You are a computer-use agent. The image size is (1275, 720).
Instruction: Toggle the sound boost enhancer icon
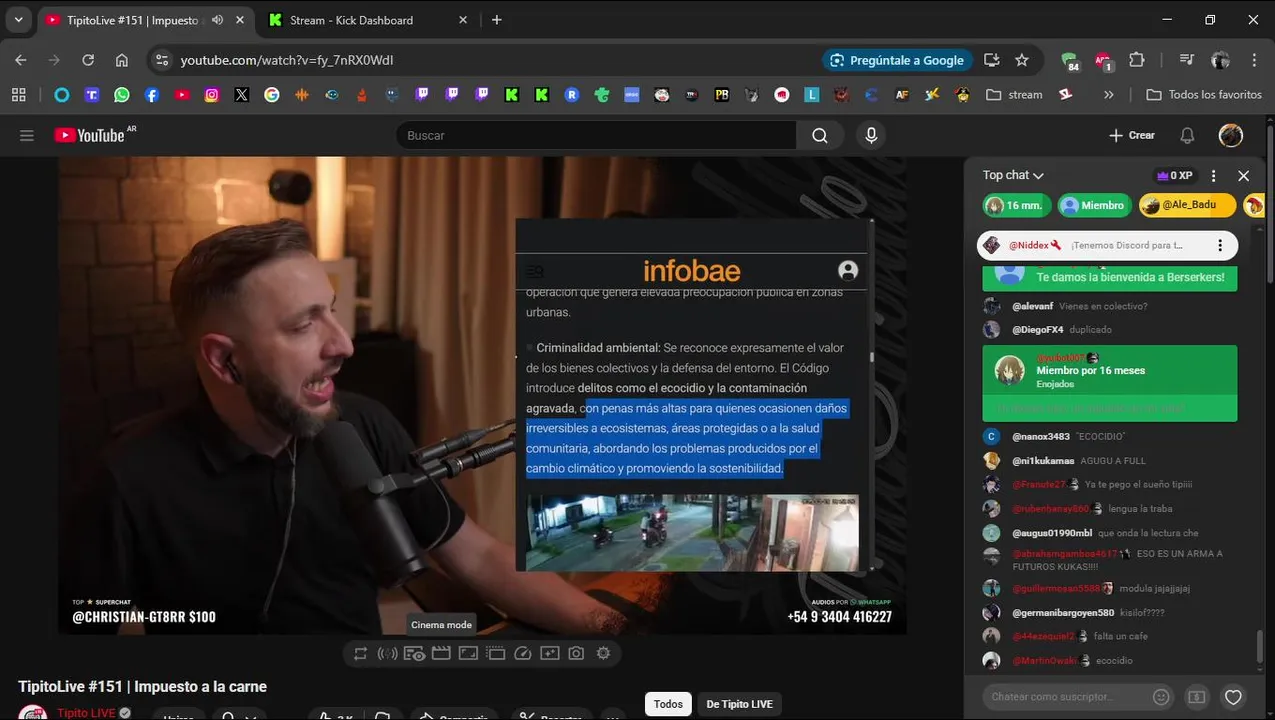coord(387,653)
